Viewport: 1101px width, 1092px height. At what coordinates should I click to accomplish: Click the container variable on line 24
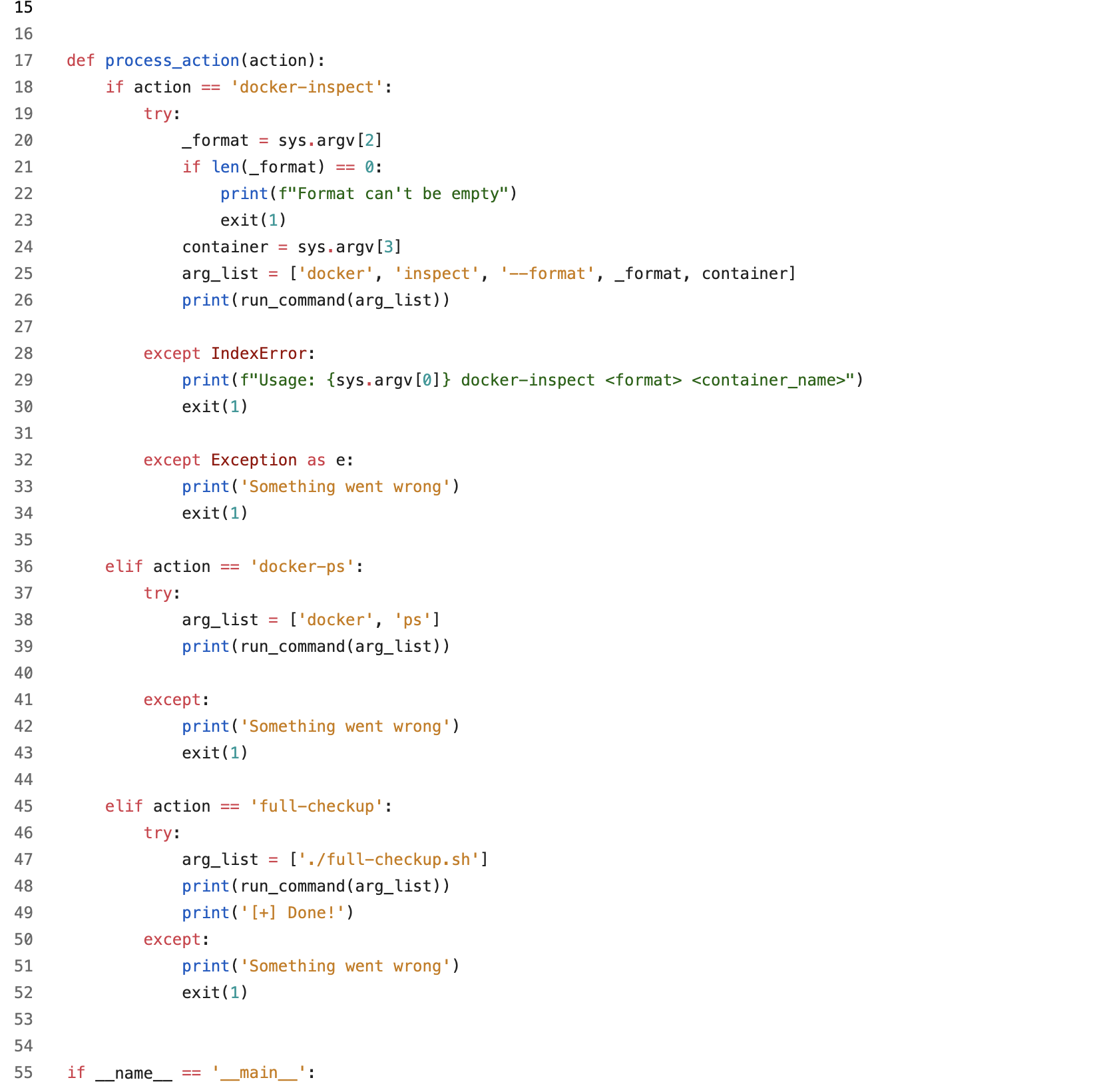click(x=225, y=247)
